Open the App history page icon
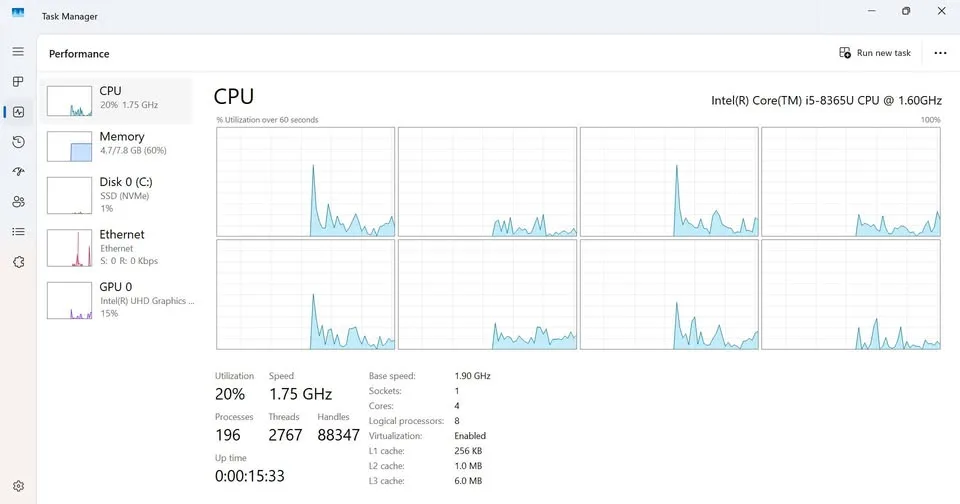Screen dimensions: 960x504 18,142
